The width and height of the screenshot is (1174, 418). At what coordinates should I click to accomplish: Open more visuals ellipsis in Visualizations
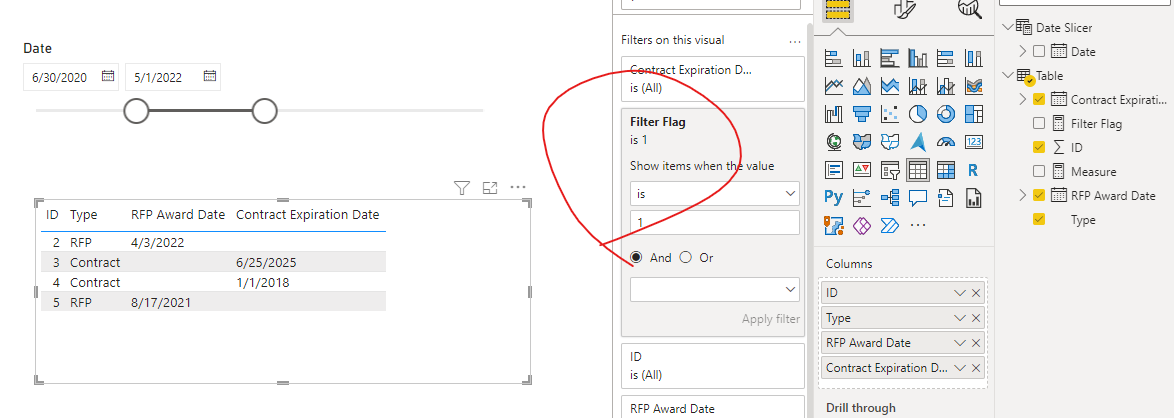pyautogui.click(x=917, y=225)
